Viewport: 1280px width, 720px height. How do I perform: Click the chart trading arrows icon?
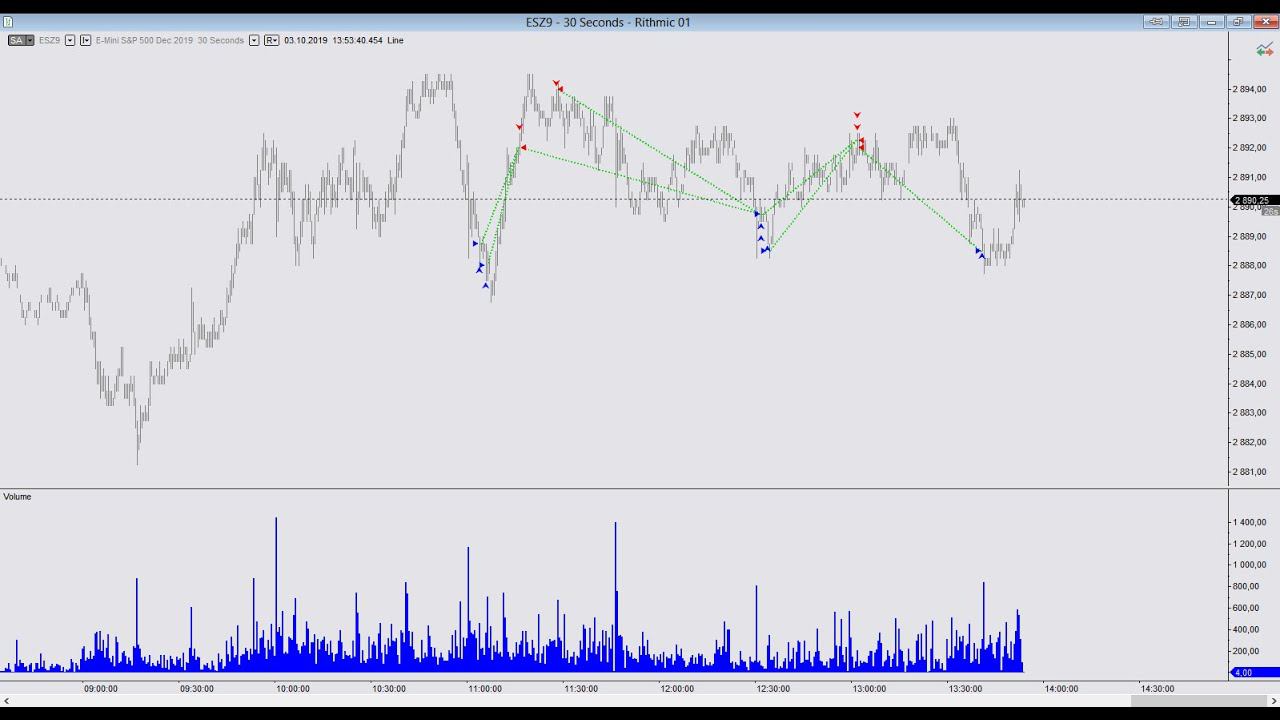coord(1265,49)
